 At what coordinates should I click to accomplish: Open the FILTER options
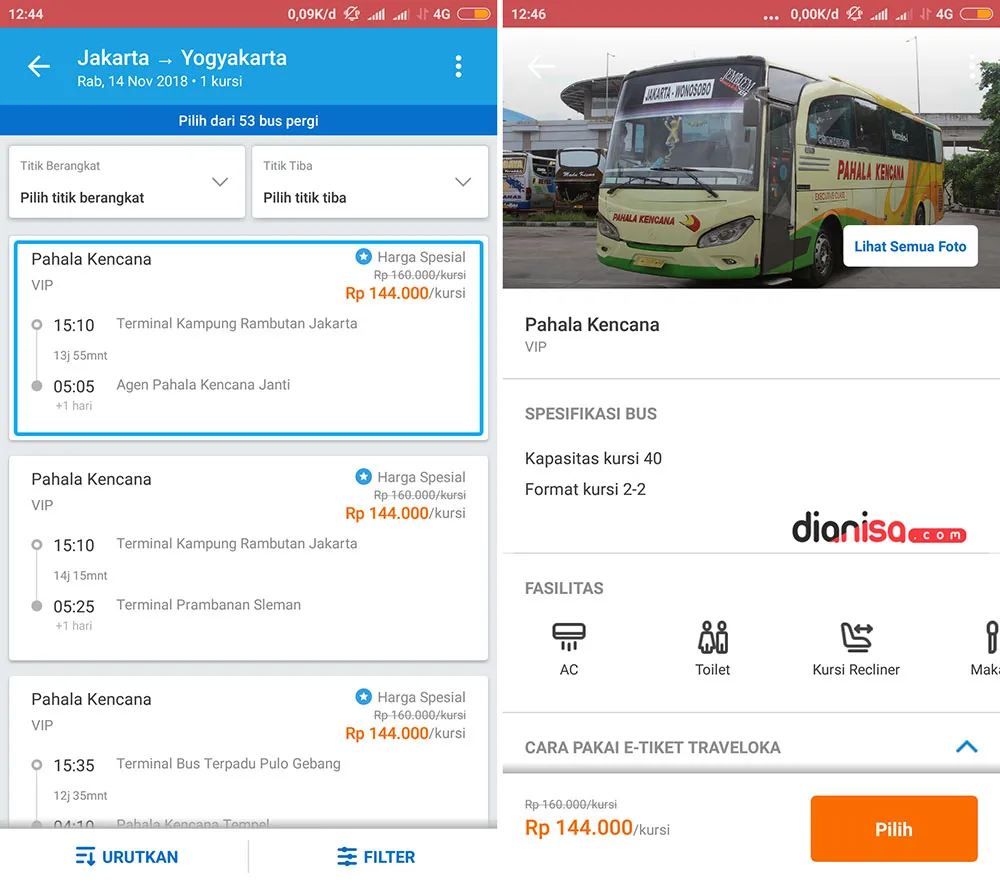[376, 856]
